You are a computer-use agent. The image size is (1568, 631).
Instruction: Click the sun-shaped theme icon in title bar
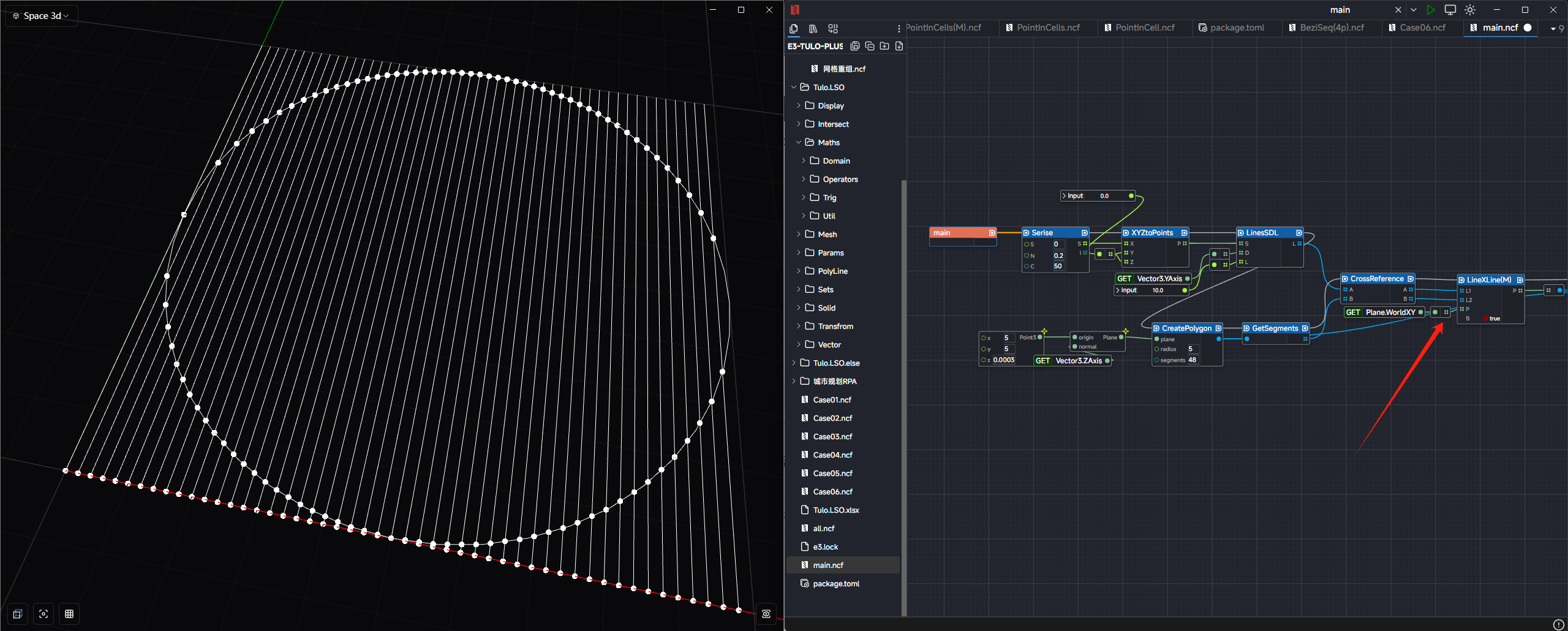coord(1470,10)
